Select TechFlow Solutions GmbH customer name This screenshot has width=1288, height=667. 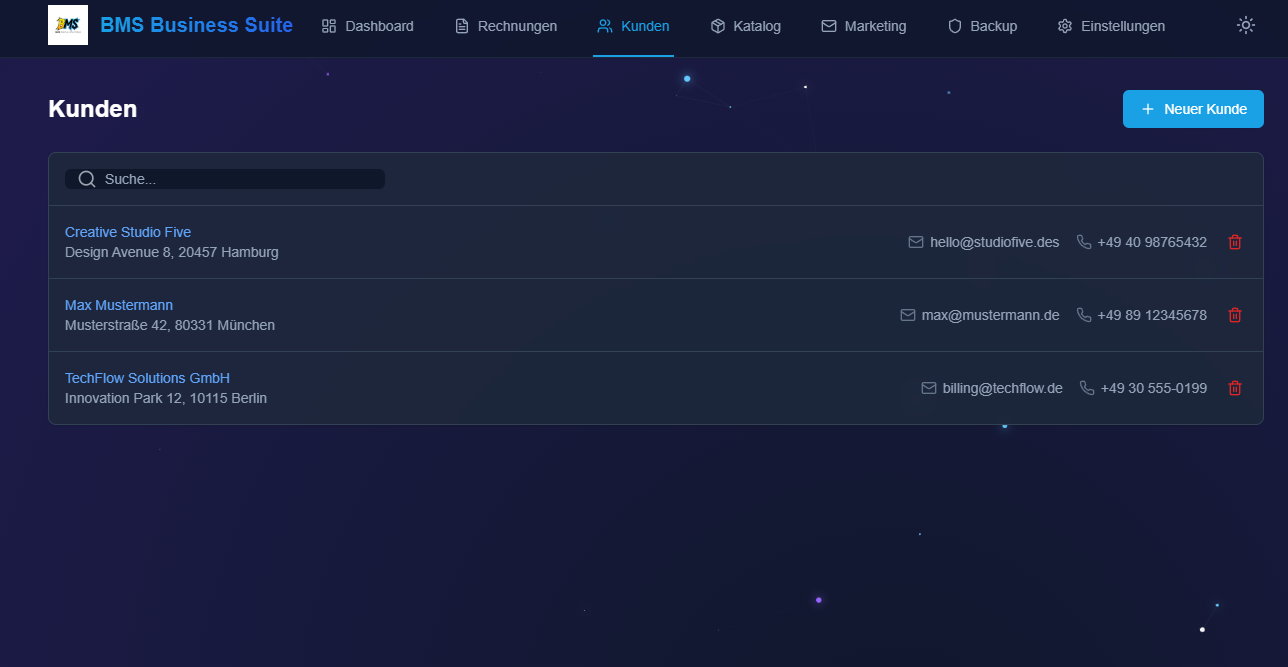(147, 378)
